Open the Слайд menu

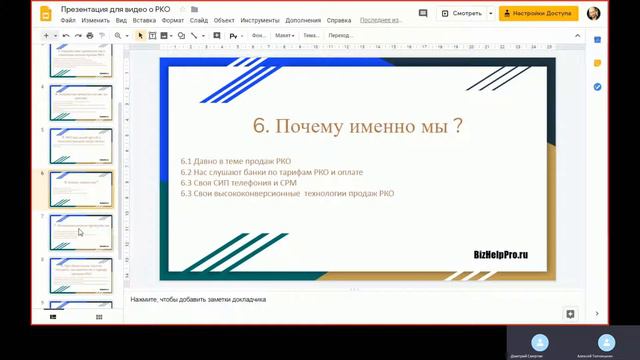[x=199, y=20]
